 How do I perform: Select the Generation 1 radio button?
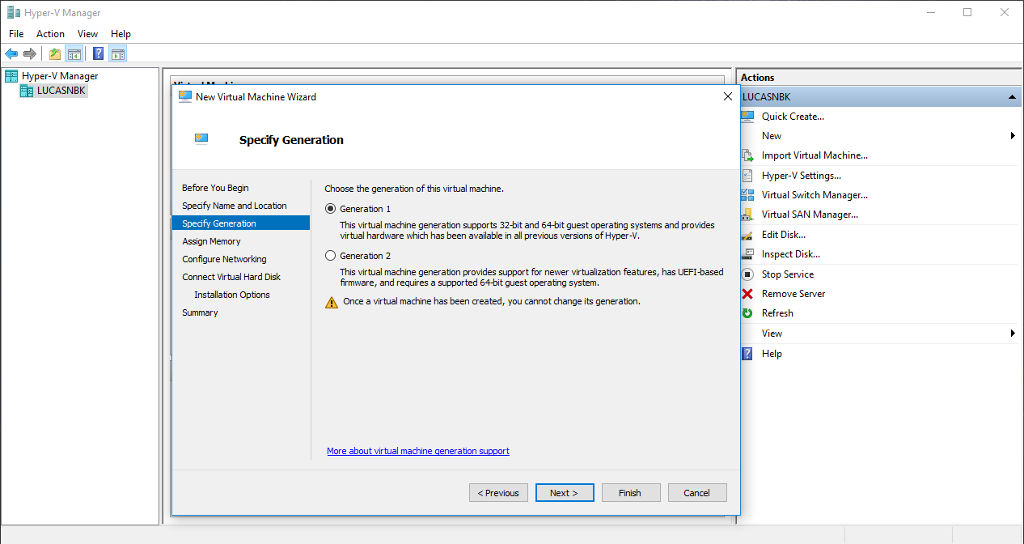coord(331,209)
